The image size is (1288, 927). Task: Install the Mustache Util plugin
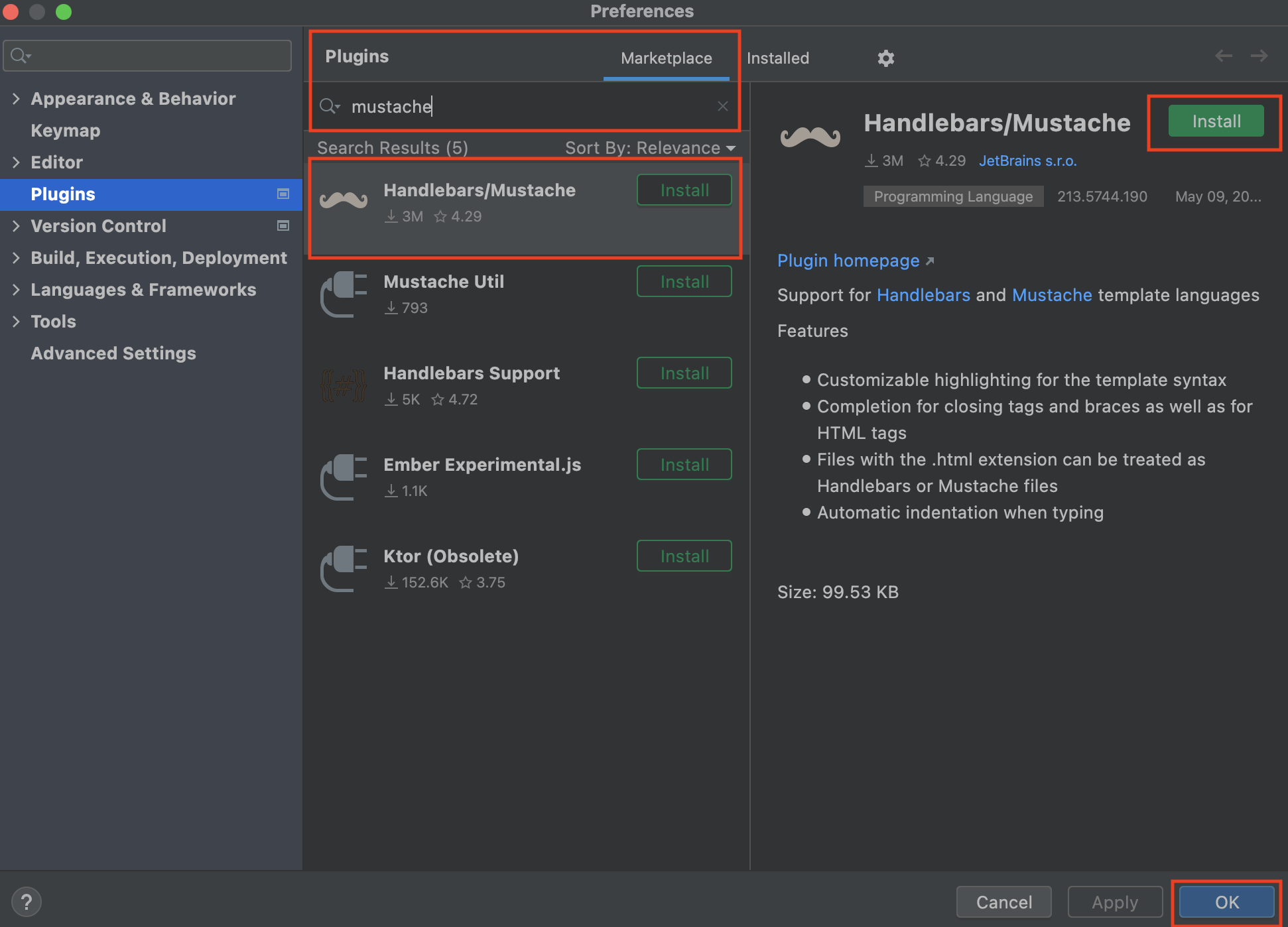click(x=684, y=282)
